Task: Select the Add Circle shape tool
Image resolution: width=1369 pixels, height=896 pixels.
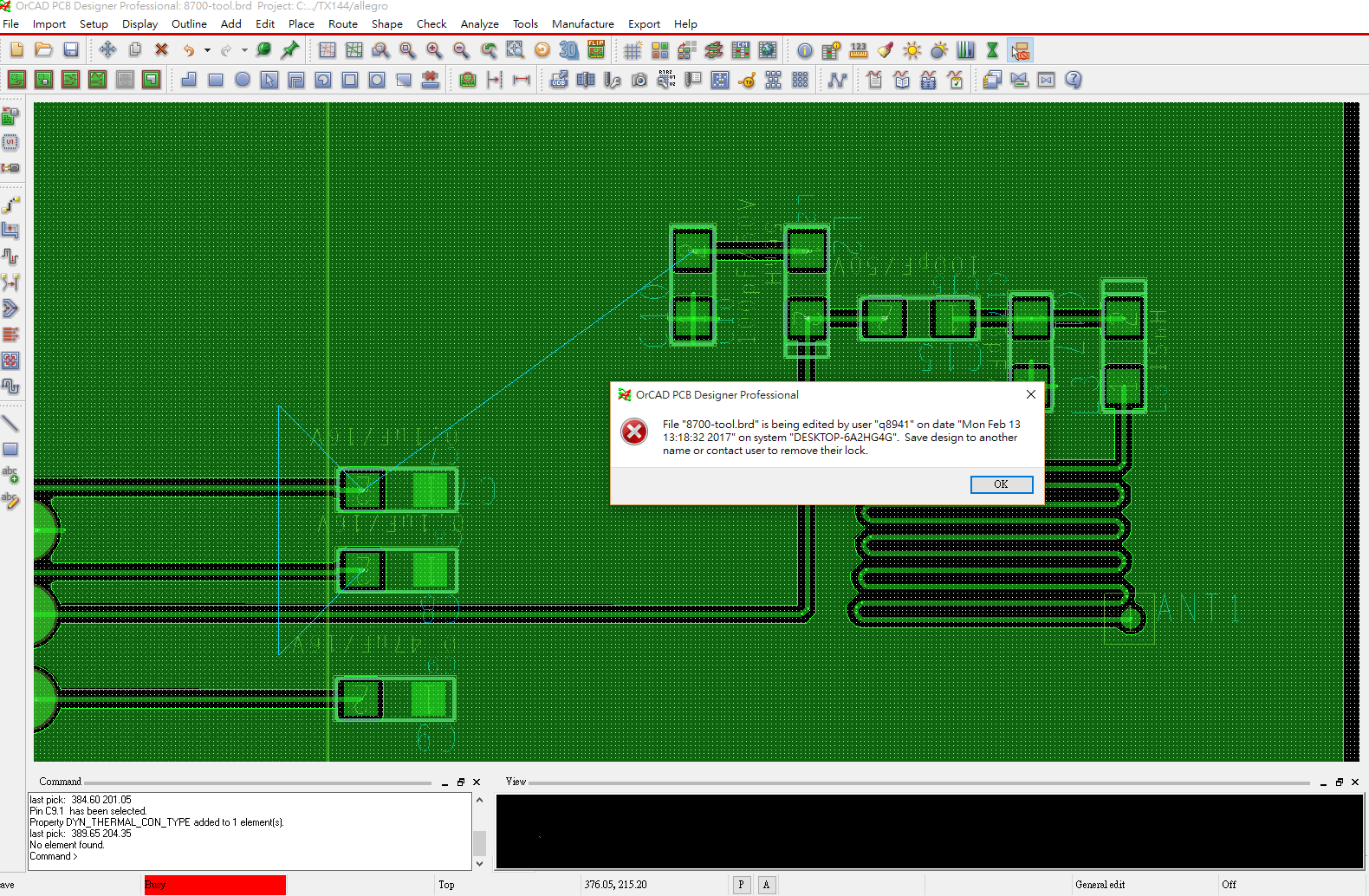Action: (x=243, y=80)
